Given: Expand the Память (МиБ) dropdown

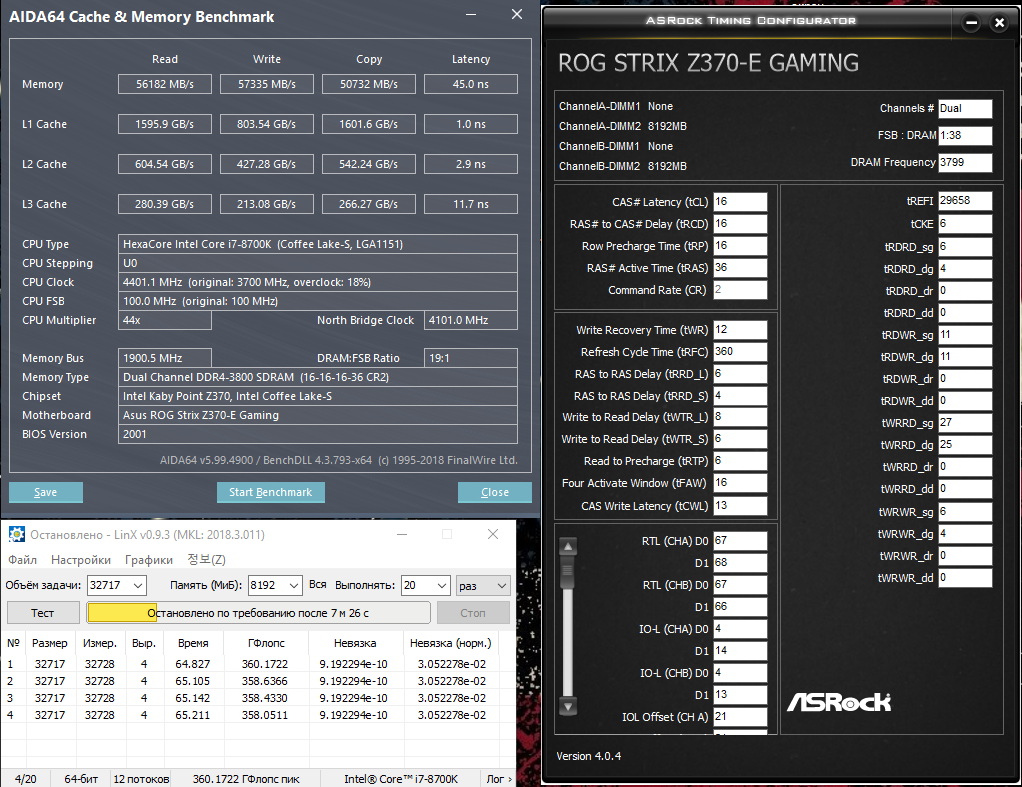Looking at the screenshot, I should tap(294, 586).
